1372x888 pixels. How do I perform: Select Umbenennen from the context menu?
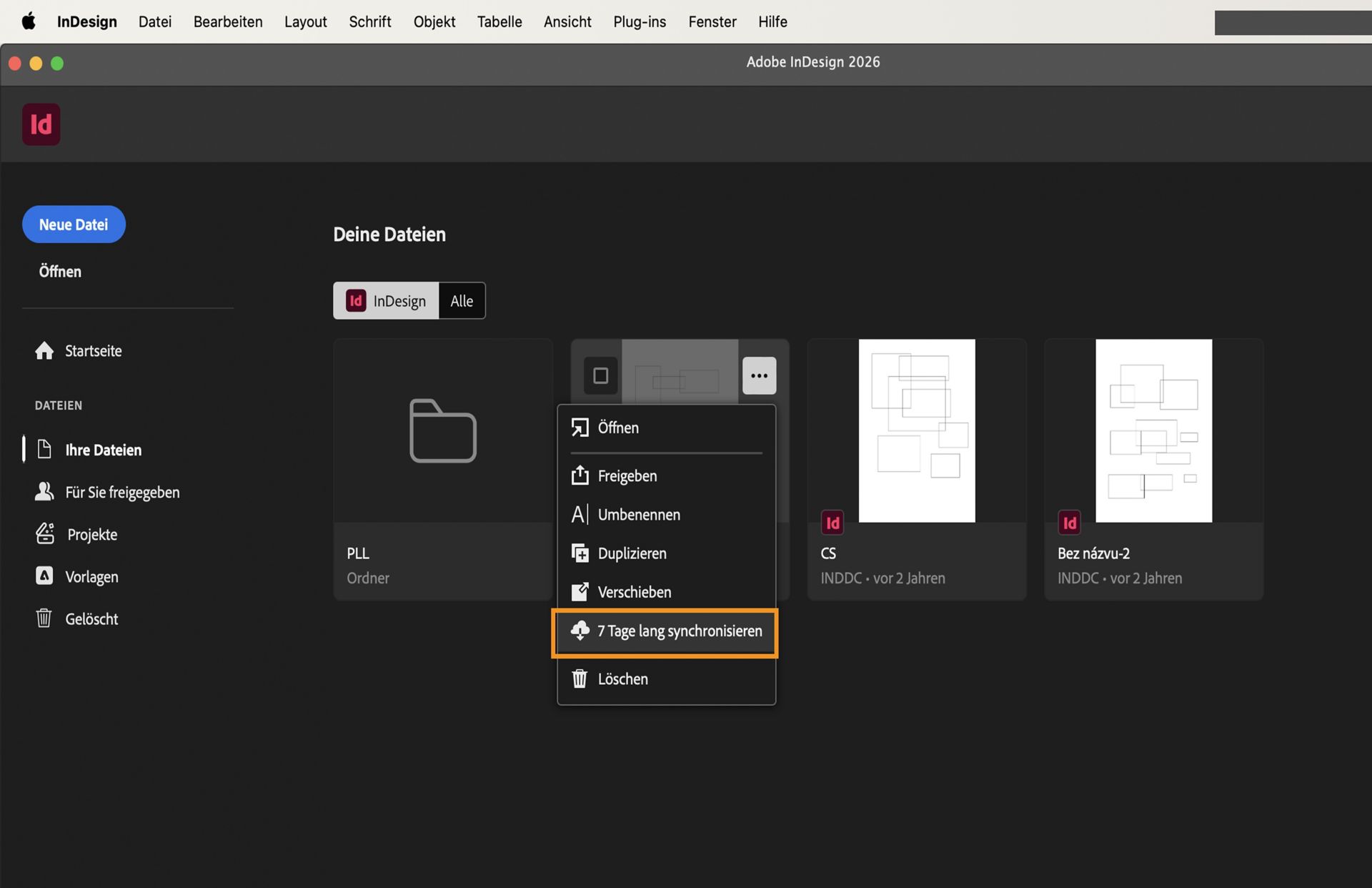click(x=640, y=514)
